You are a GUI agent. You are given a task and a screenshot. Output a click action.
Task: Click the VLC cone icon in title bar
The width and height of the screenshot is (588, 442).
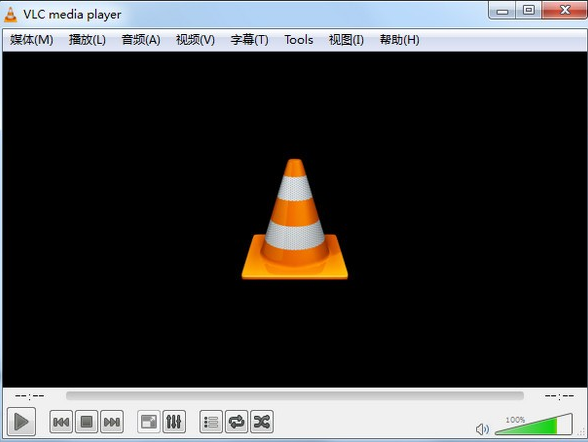point(10,14)
